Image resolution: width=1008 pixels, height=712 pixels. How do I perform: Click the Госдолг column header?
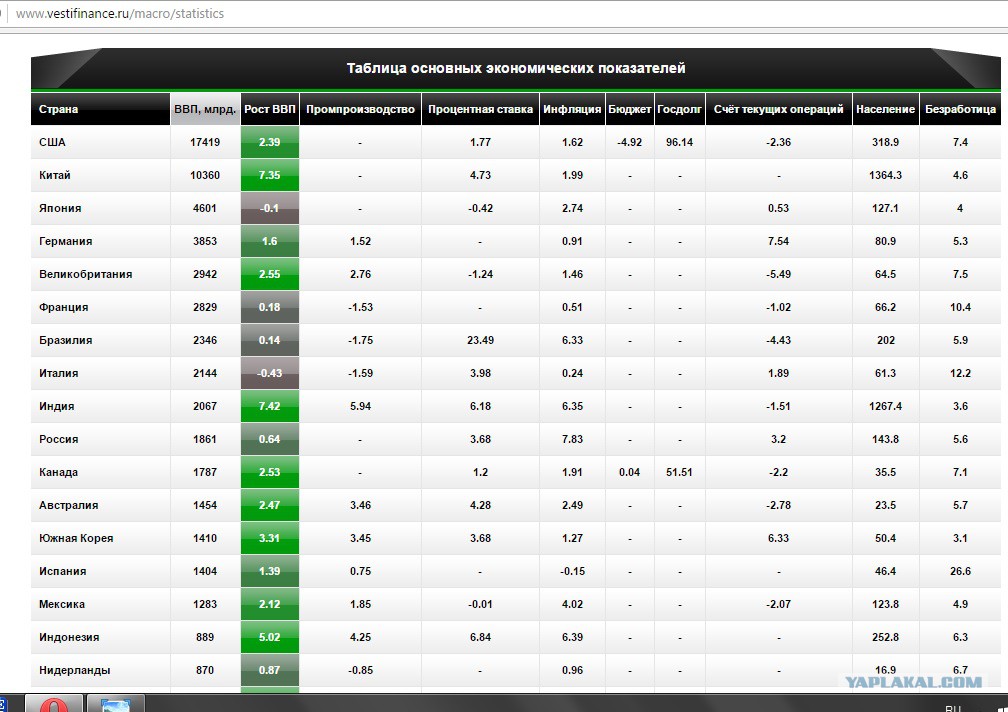(x=680, y=109)
